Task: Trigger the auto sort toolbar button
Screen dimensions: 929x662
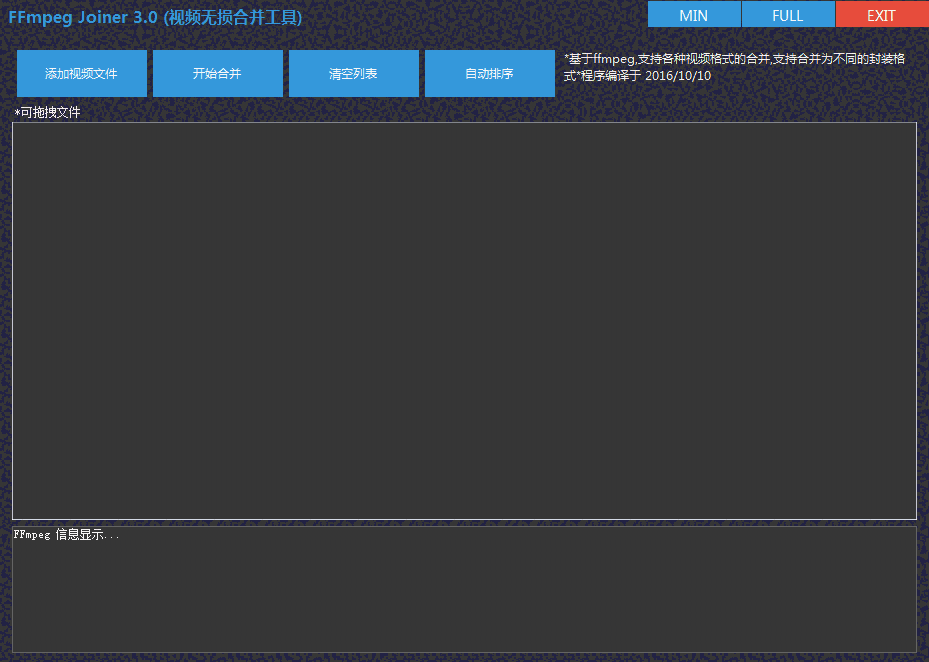Action: click(489, 73)
